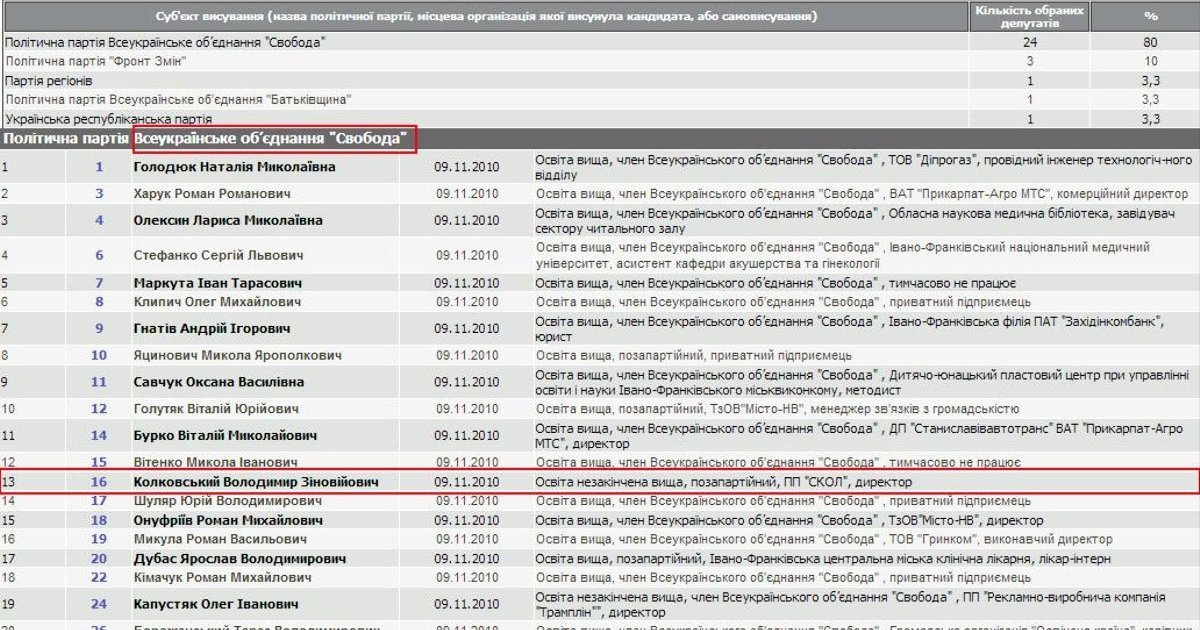Open blue link 20 beside Дубас Ярослав
The width and height of the screenshot is (1200, 630).
coord(99,559)
